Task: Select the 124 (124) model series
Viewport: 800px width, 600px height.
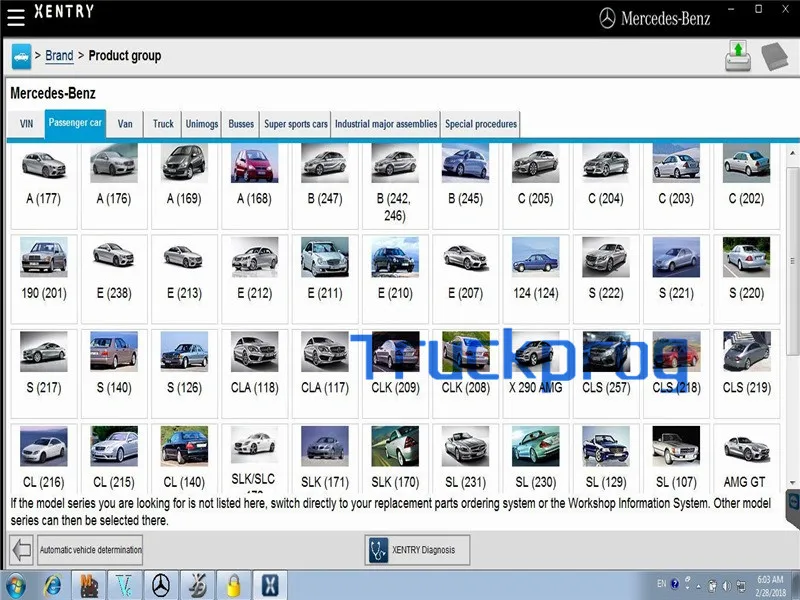Action: click(x=536, y=279)
